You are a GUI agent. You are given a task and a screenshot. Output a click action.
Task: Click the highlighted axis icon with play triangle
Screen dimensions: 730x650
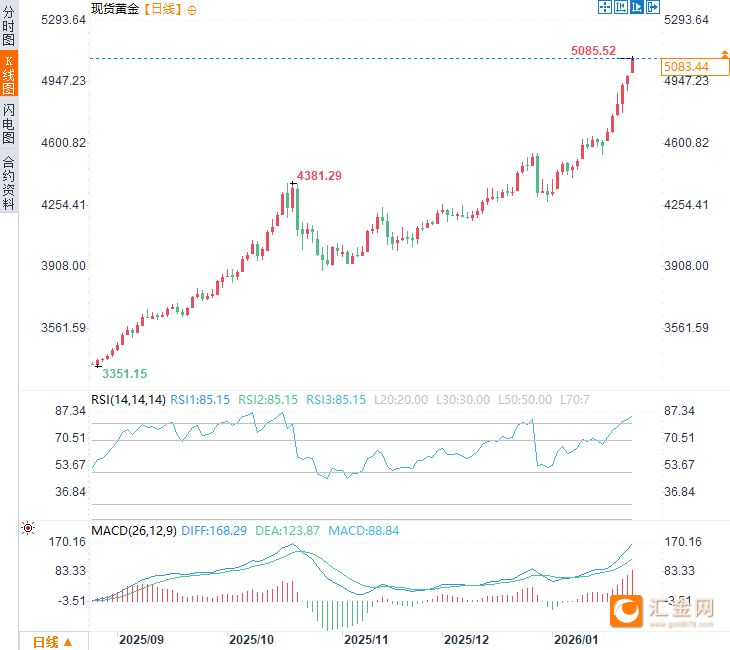coord(636,7)
